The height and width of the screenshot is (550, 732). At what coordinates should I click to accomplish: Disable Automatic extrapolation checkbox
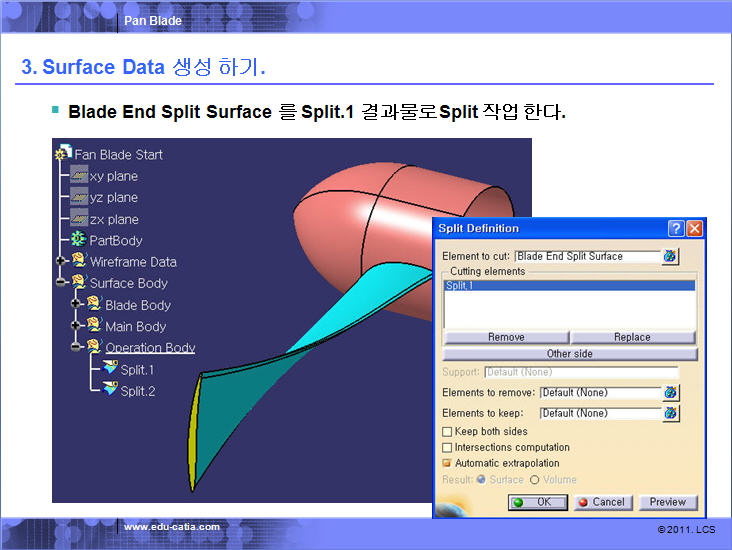[x=447, y=464]
